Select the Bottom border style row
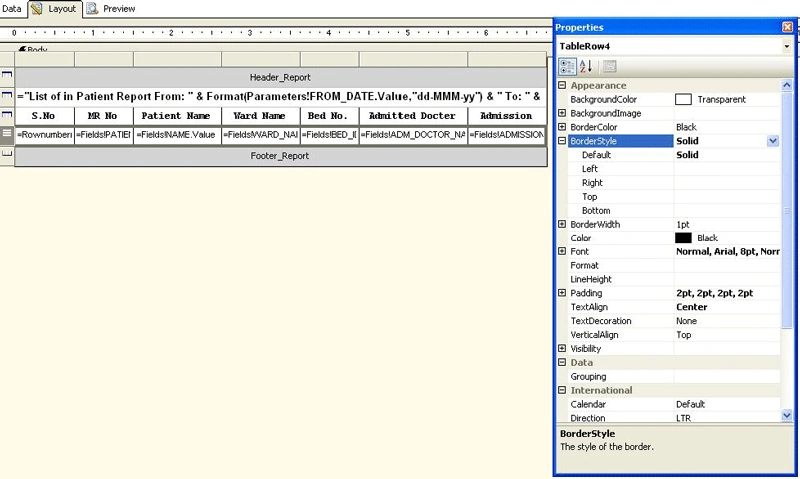The height and width of the screenshot is (479, 800). tap(673, 210)
